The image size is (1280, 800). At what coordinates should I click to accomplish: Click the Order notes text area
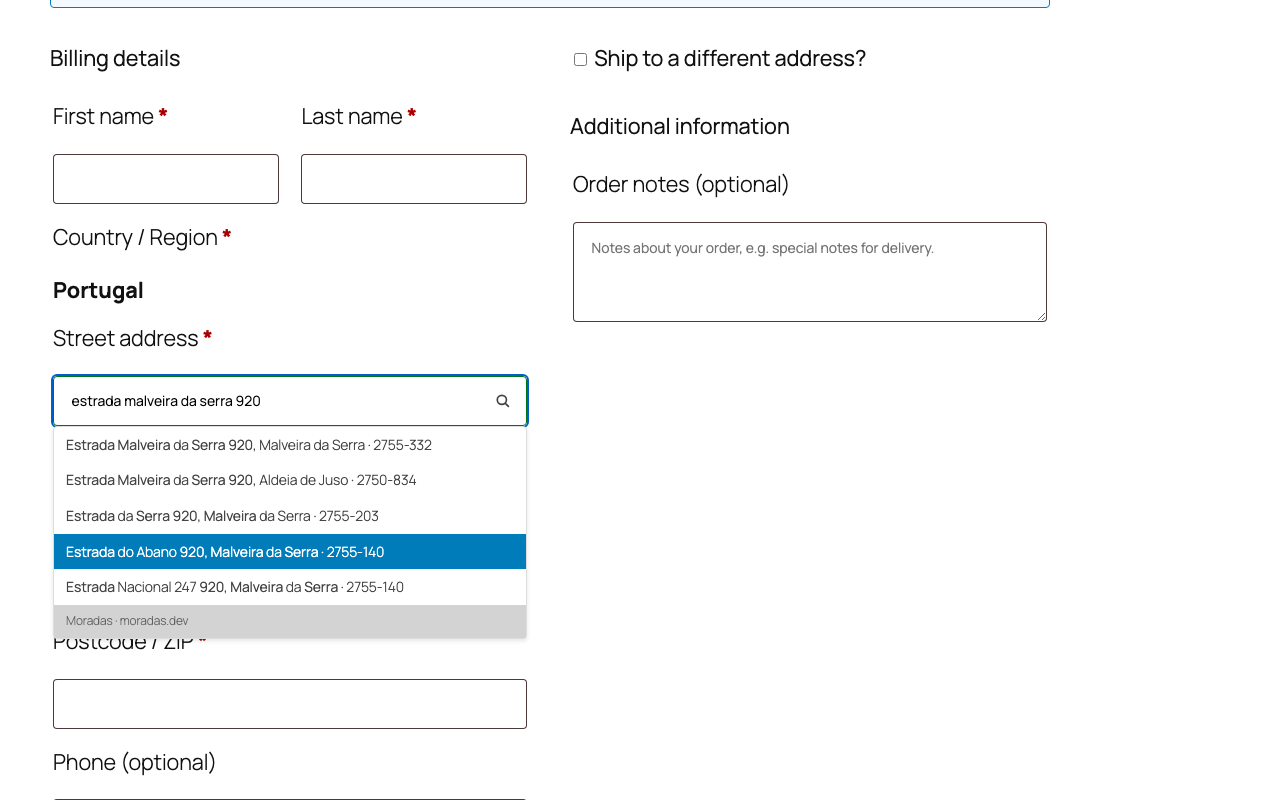click(x=810, y=272)
